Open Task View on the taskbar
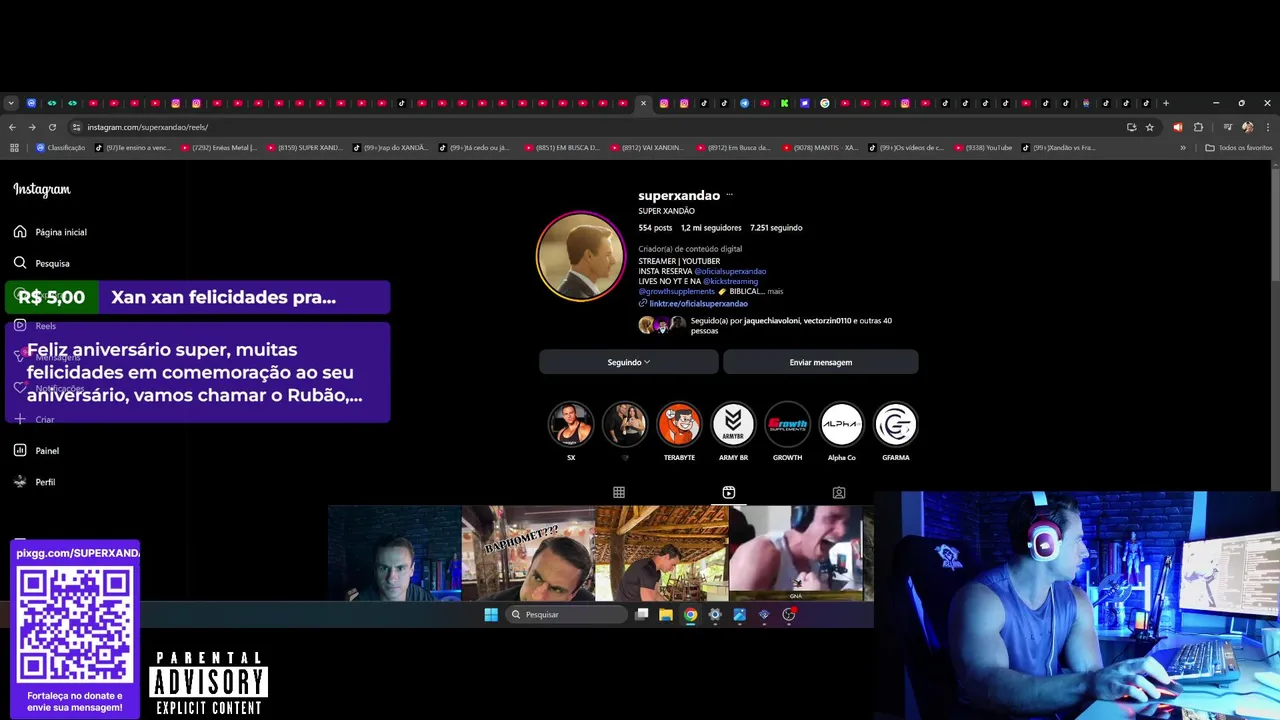 click(x=642, y=615)
